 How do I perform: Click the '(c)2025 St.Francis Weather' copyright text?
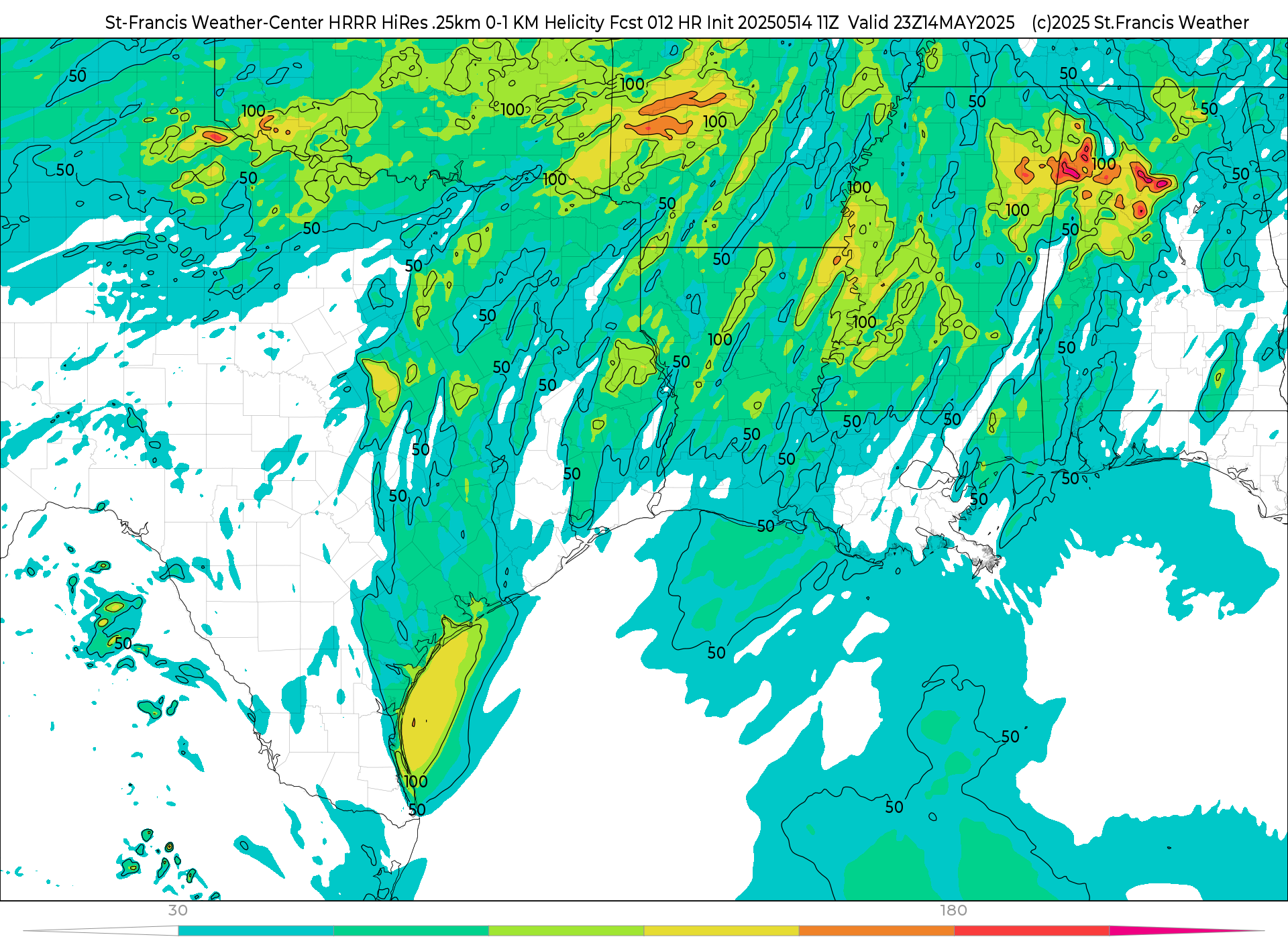(x=1140, y=23)
